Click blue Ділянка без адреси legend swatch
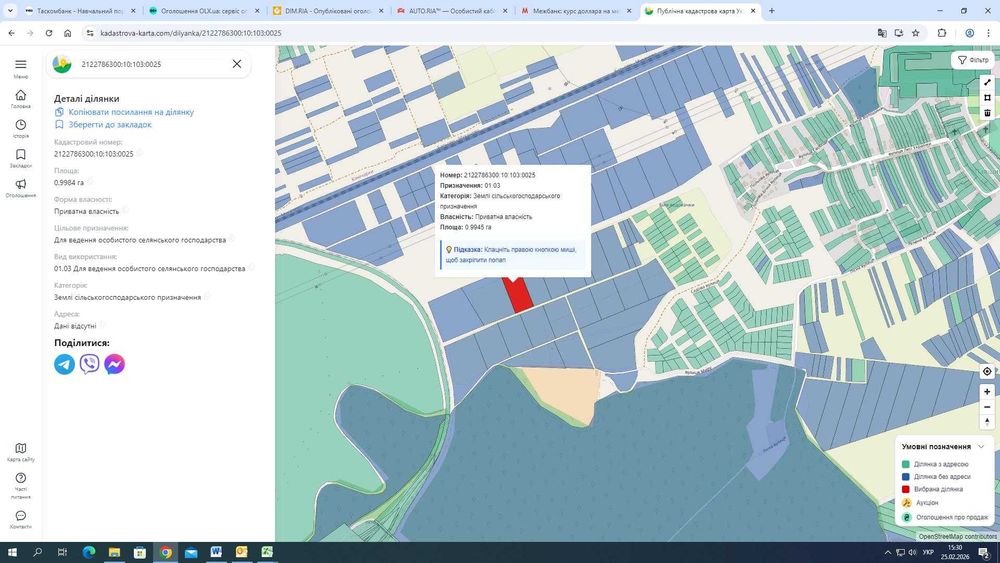 click(906, 477)
